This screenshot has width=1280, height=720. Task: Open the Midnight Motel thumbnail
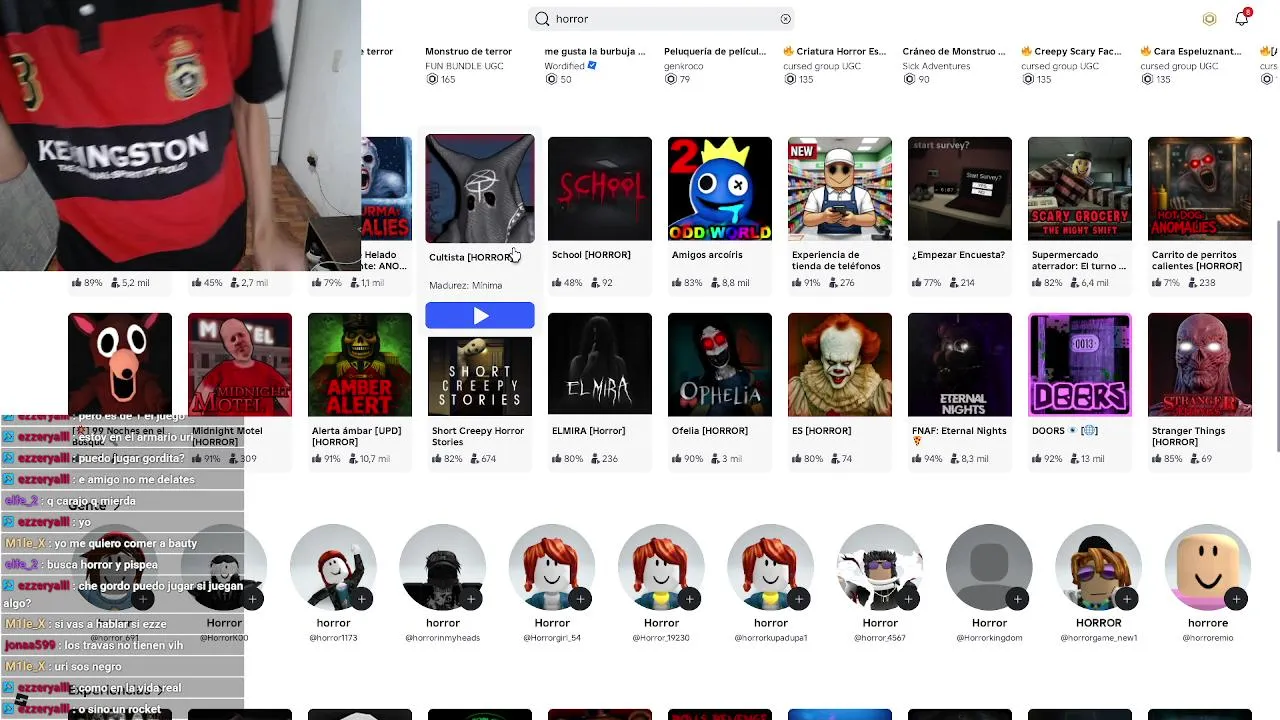point(240,365)
